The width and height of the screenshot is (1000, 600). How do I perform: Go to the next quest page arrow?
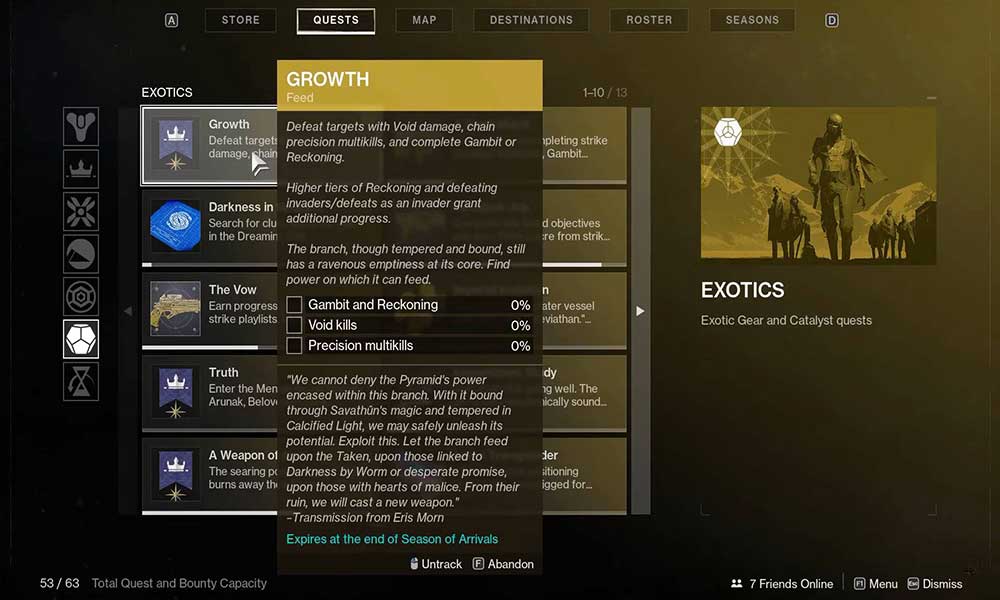(x=640, y=311)
